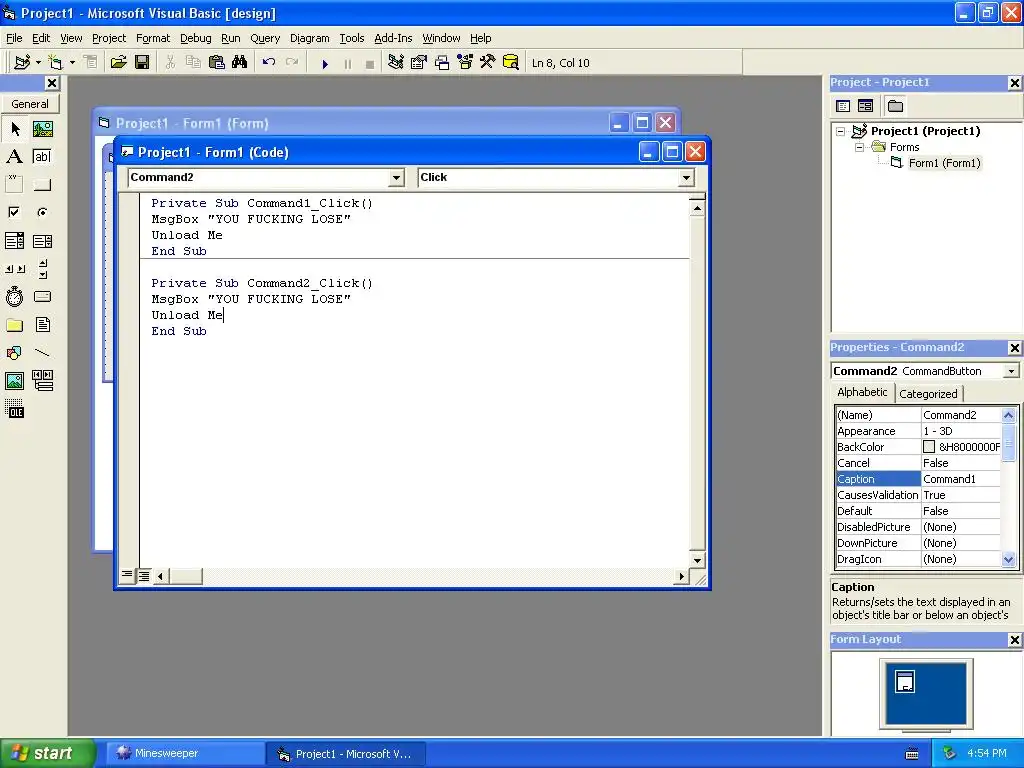The image size is (1024, 768).
Task: Collapse the Project1 (Project1) tree node
Action: pyautogui.click(x=840, y=131)
